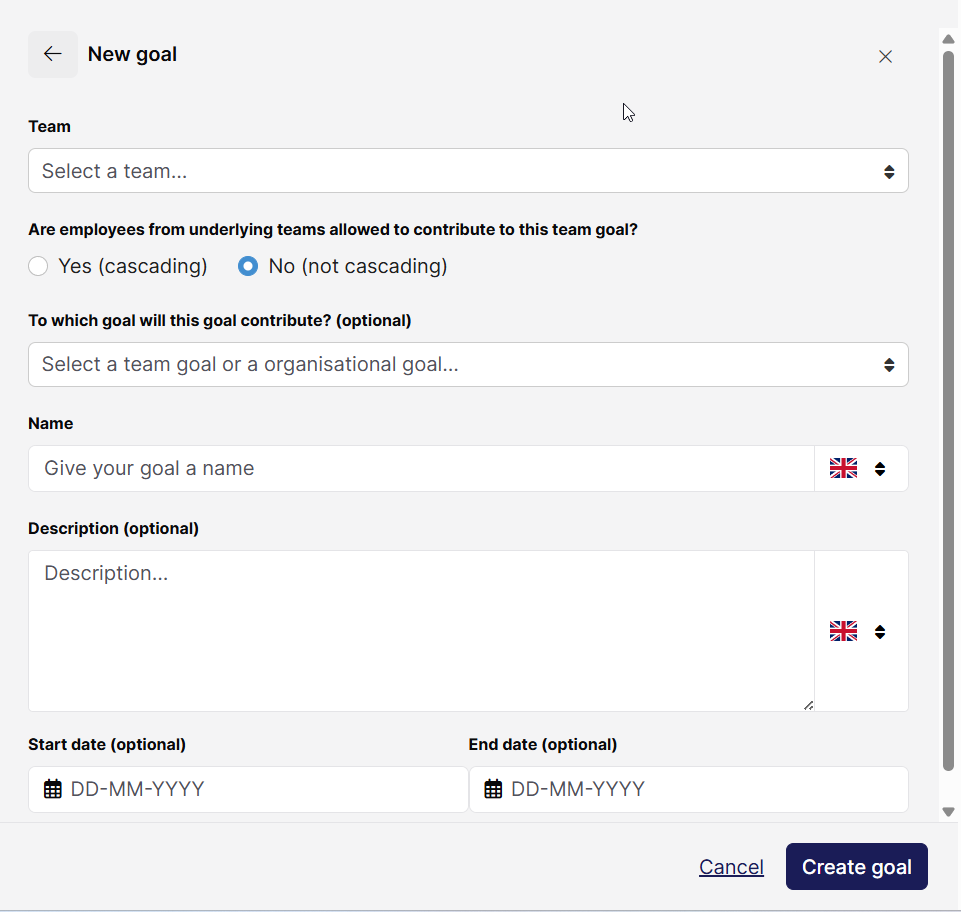Close the New goal dialog
The image size is (961, 912).
885,57
